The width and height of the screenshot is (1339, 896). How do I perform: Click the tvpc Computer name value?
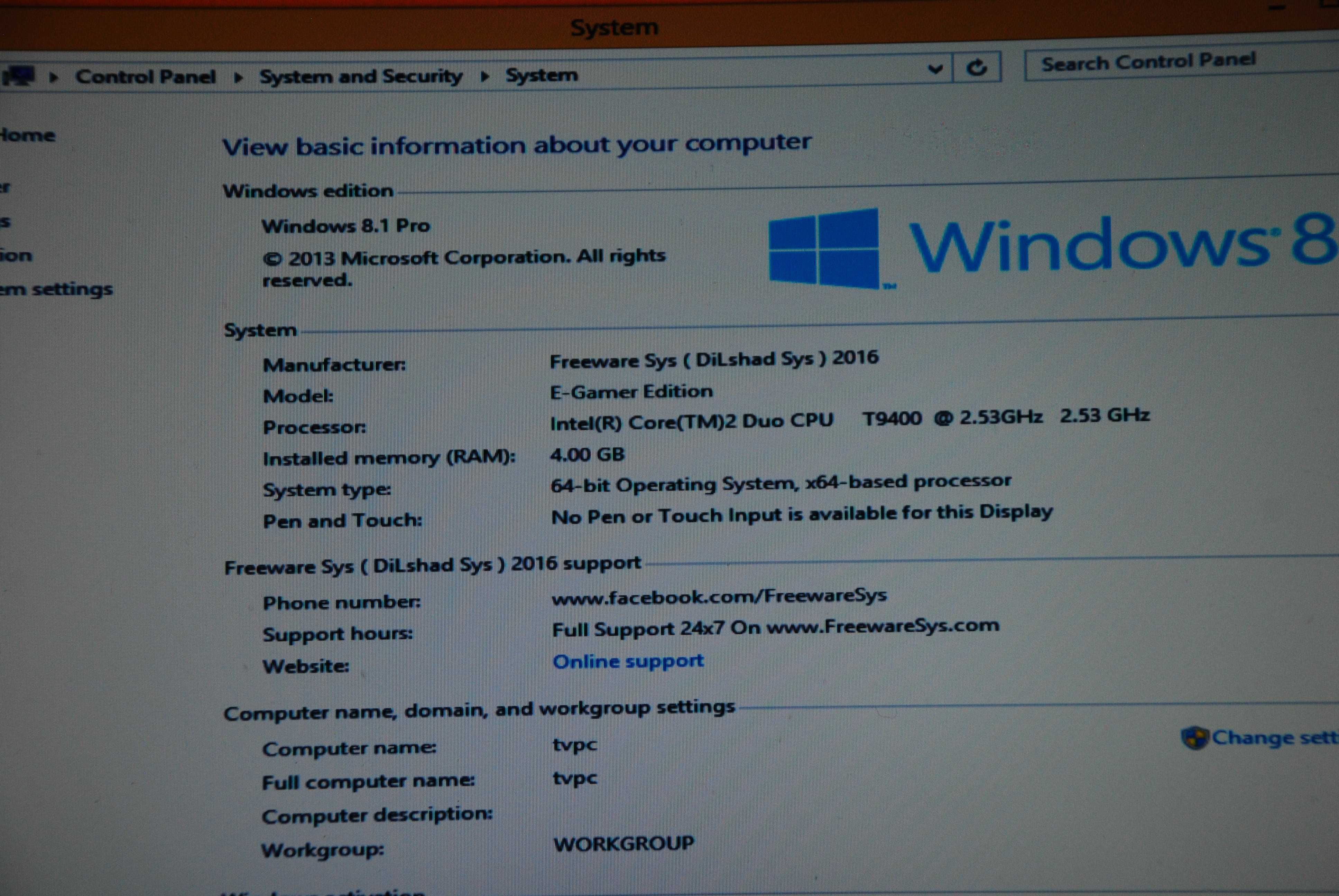575,745
